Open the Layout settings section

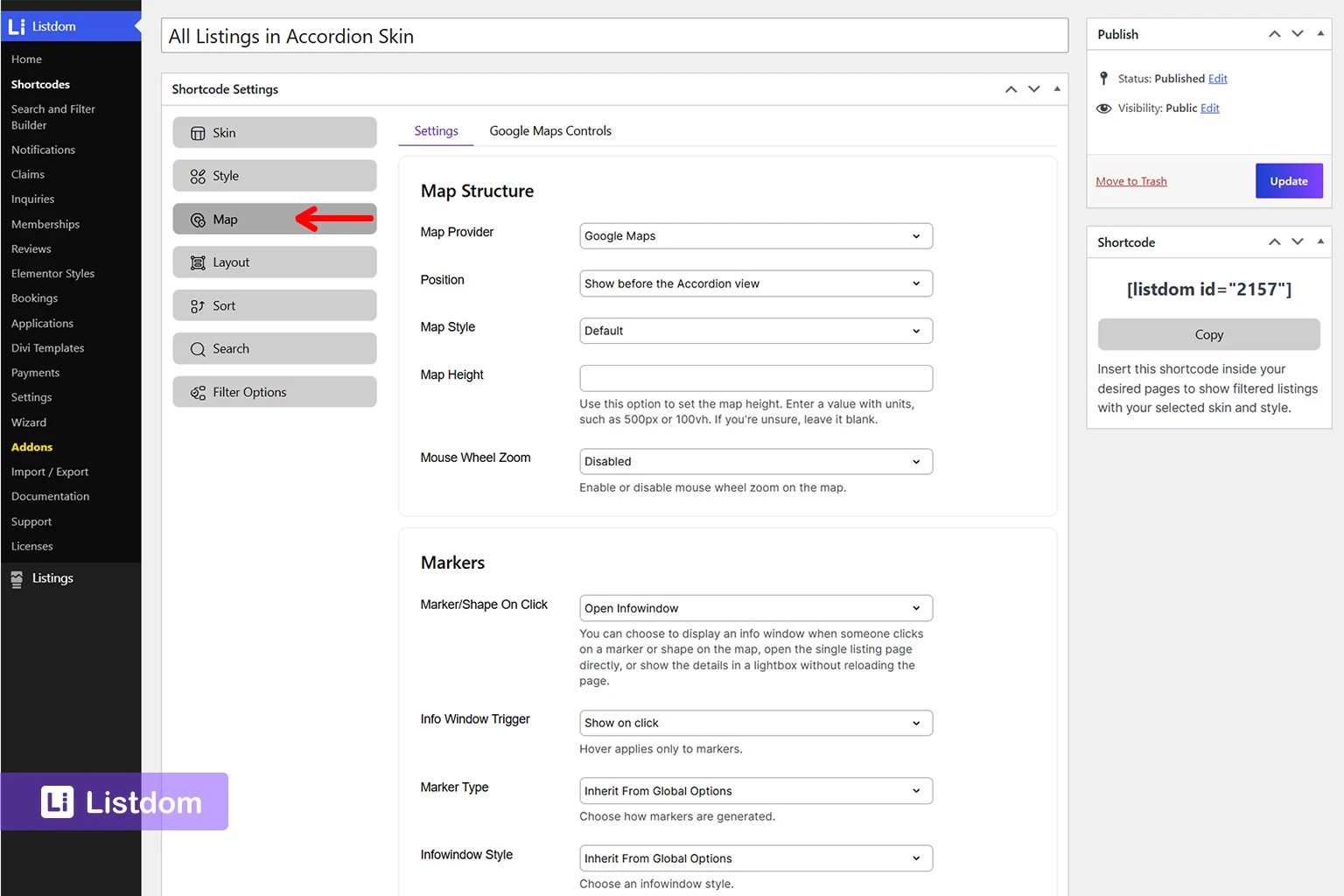pyautogui.click(x=275, y=262)
